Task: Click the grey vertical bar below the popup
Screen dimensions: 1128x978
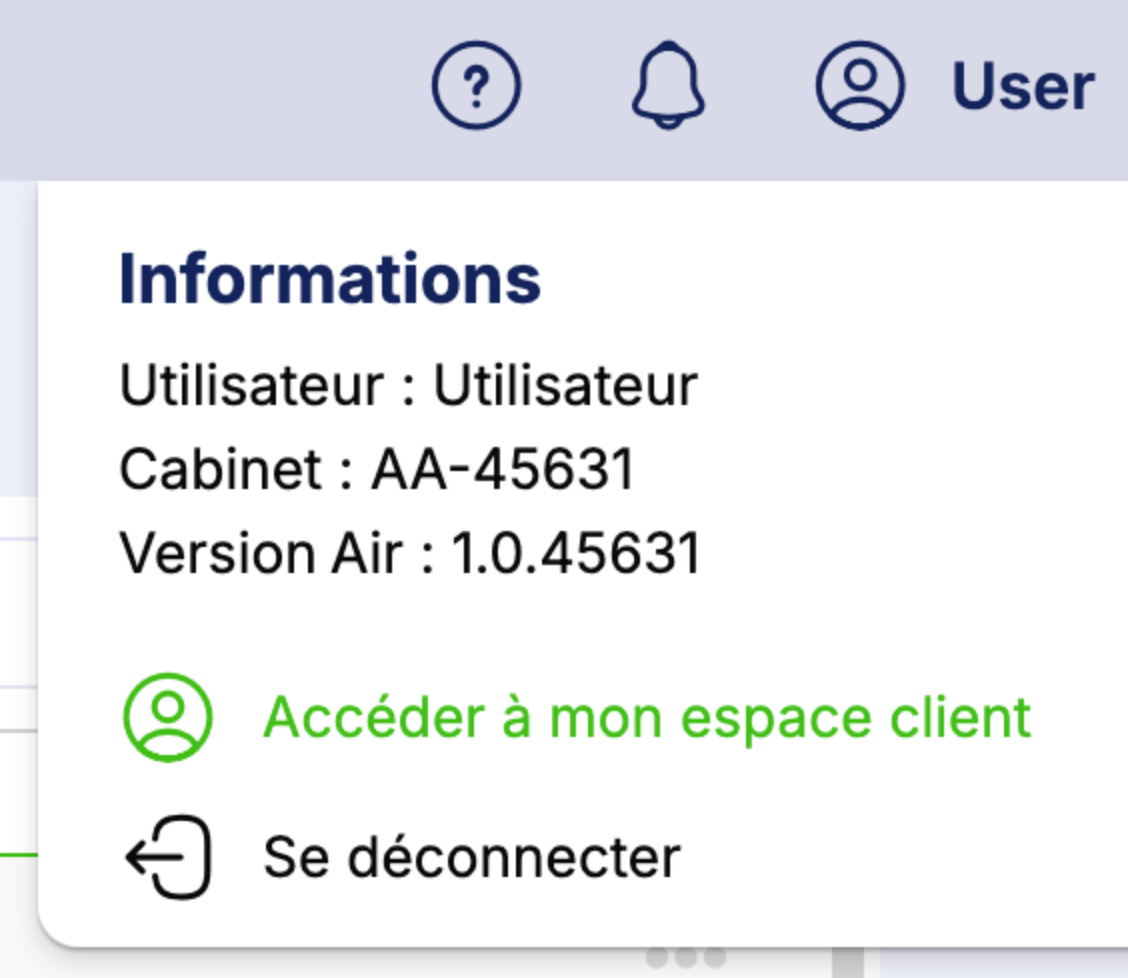Action: (x=847, y=962)
